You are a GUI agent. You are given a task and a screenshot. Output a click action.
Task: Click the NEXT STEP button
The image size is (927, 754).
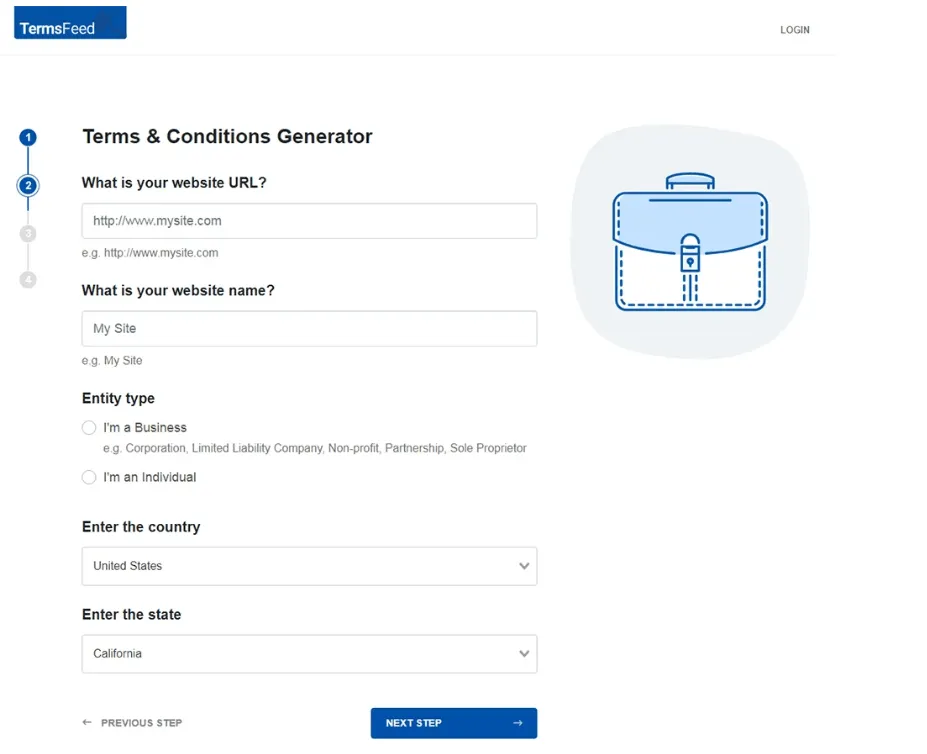(454, 723)
